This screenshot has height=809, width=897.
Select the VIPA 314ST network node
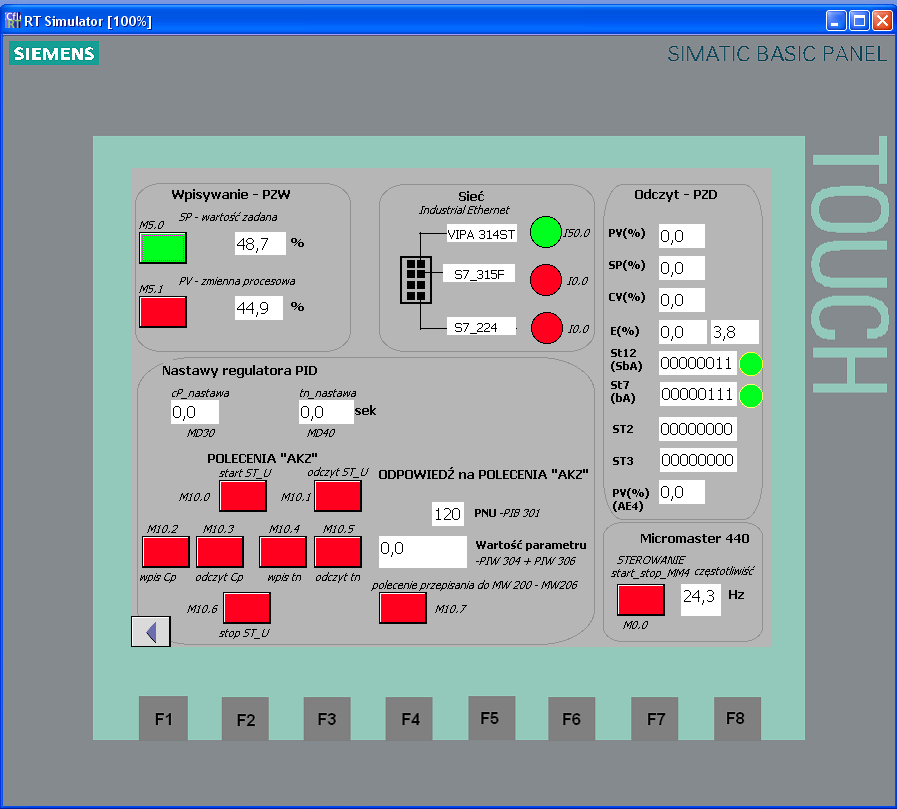482,233
